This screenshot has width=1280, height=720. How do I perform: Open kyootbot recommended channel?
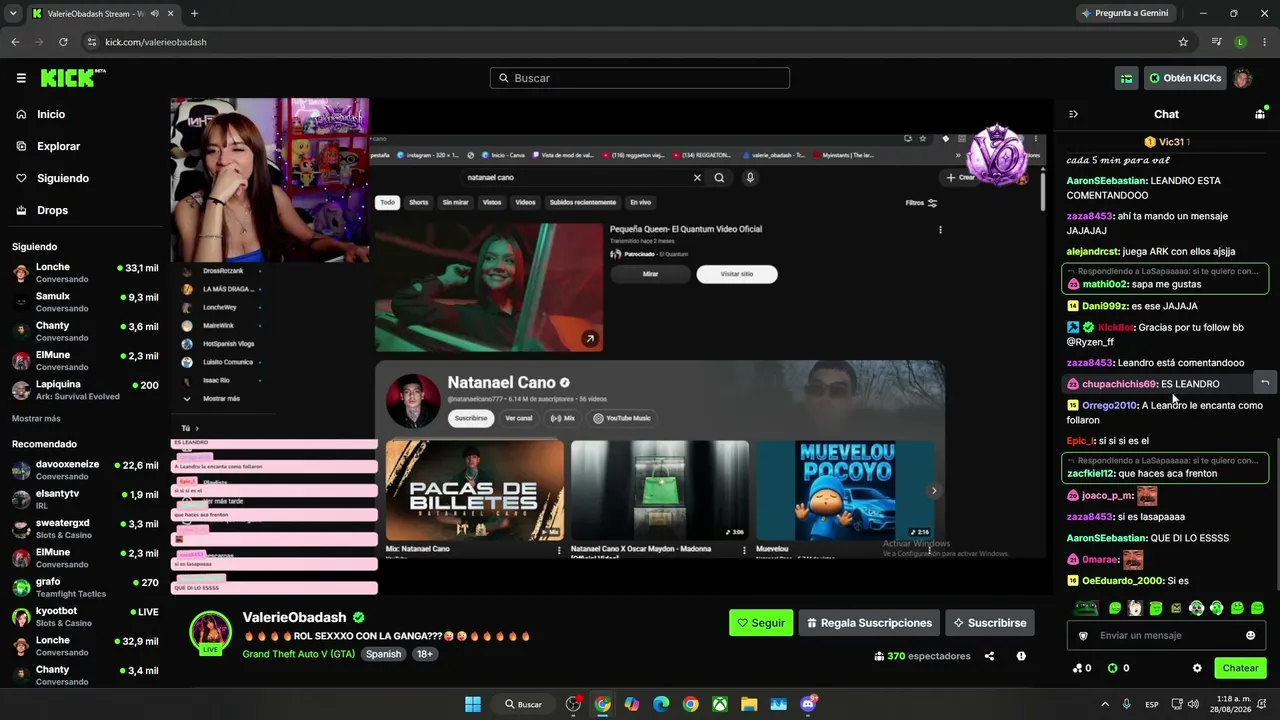coord(85,616)
